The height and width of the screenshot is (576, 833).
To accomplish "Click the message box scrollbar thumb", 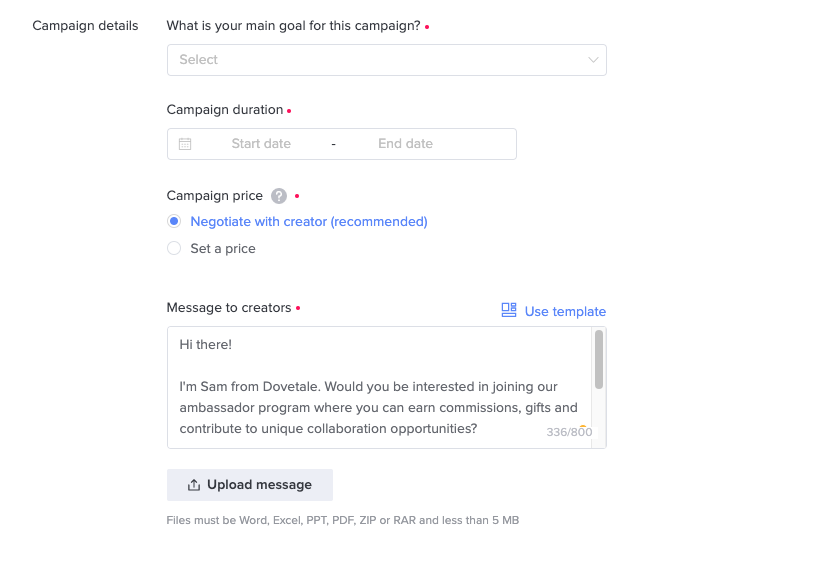I will pos(599,359).
